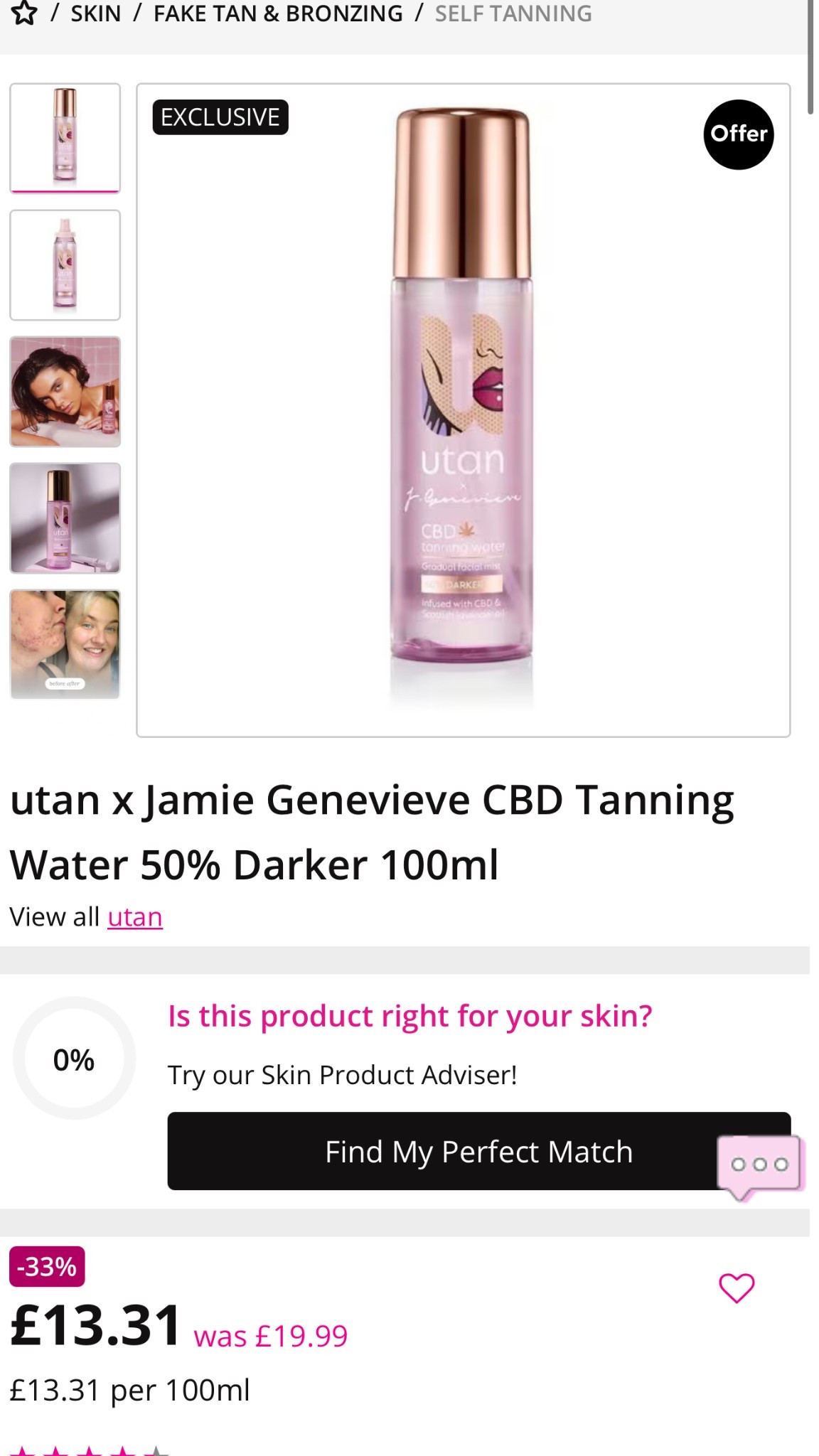Click the page scrollbar on right edge
Image resolution: width=819 pixels, height=1456 pixels.
810,57
